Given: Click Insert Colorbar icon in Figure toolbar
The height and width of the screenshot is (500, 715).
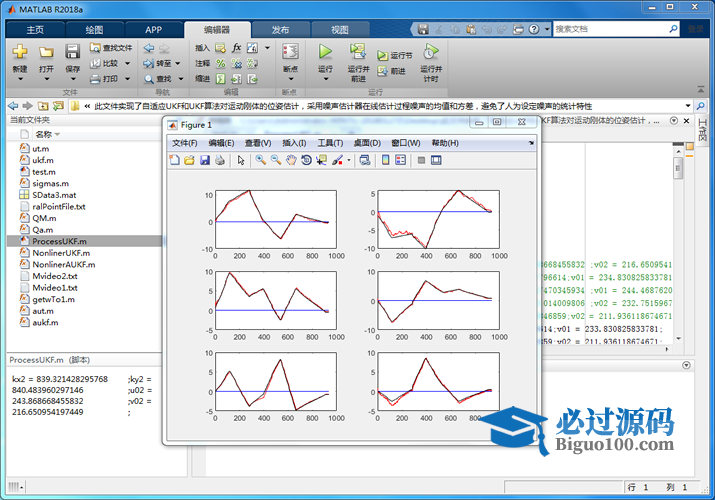Looking at the screenshot, I should (x=385, y=160).
